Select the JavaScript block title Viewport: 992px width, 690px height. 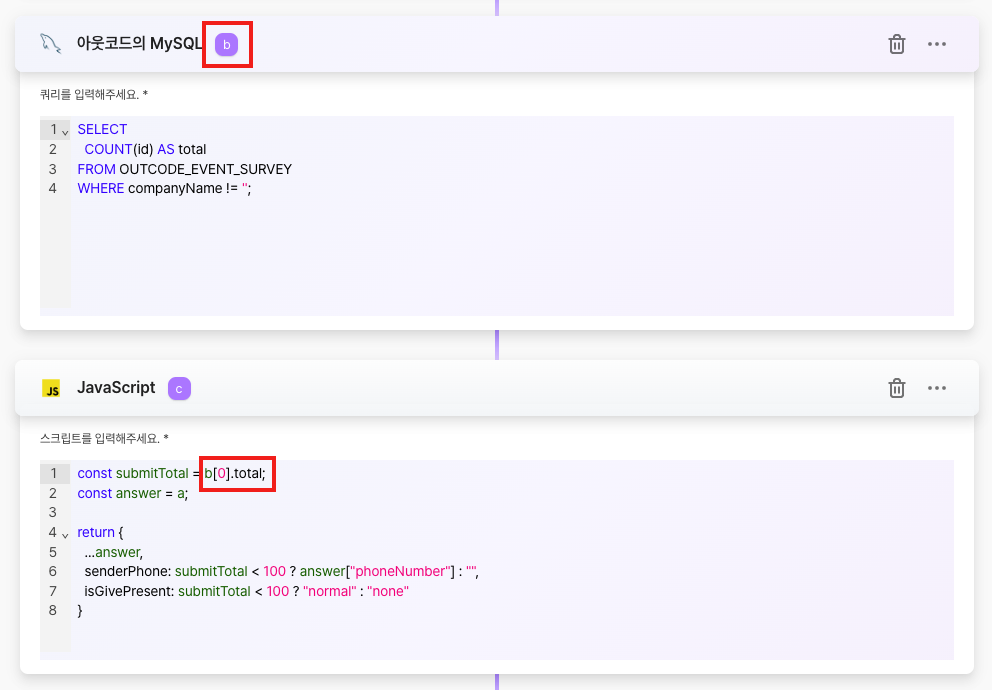116,388
